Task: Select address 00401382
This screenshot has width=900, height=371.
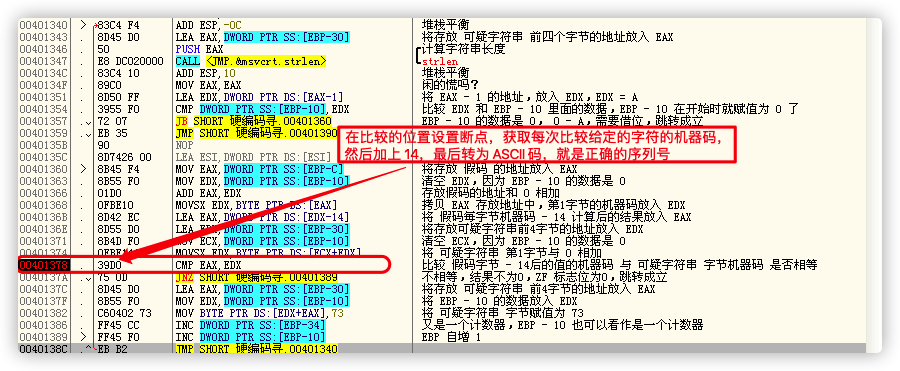Action: [x=44, y=313]
